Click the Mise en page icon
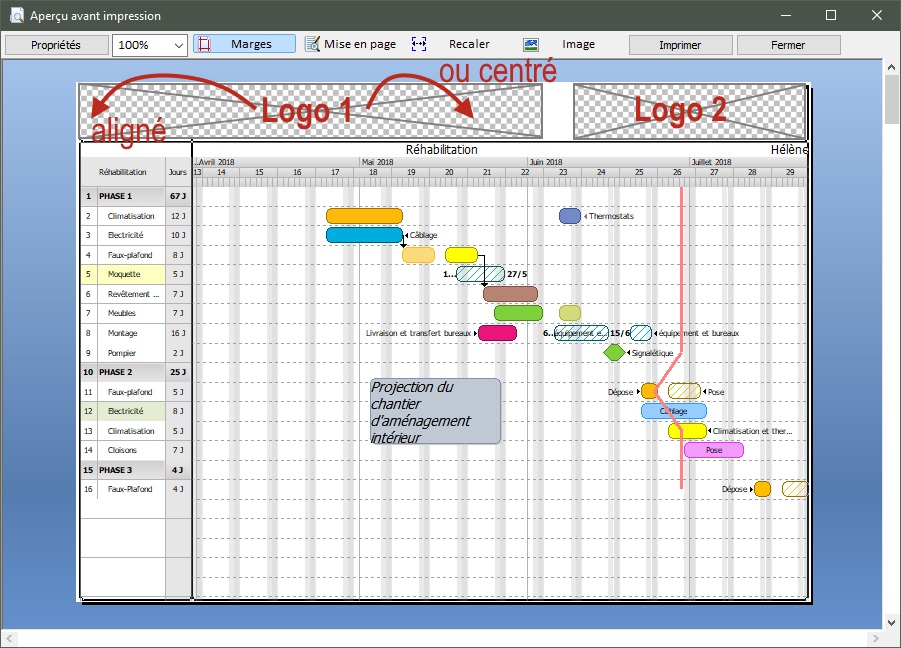This screenshot has width=901, height=648. pyautogui.click(x=313, y=44)
